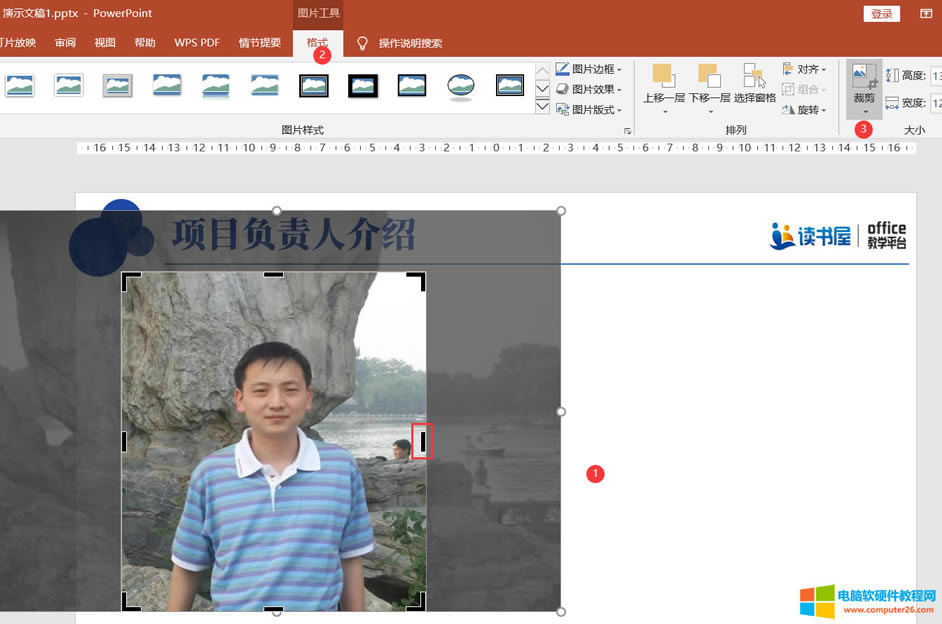
Task: Click the 登录 (Sign in) button
Action: click(880, 13)
